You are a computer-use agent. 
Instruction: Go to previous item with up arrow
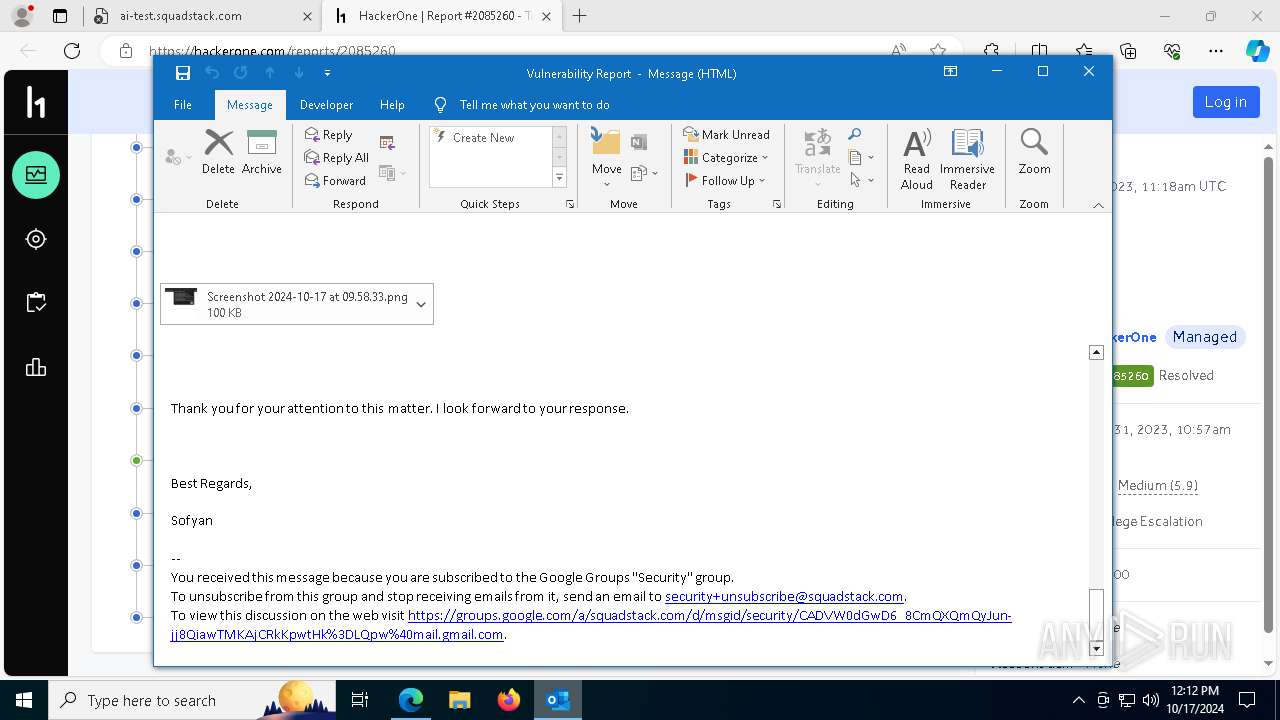tap(270, 73)
